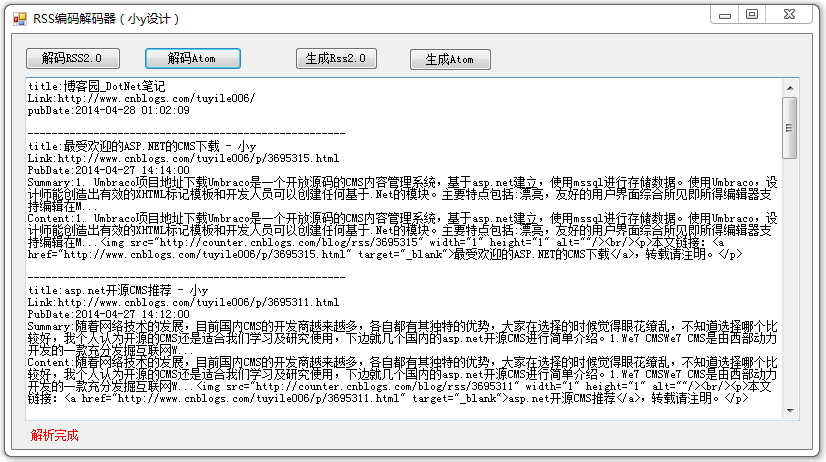Close the RSS编码解码器 window
The width and height of the screenshot is (826, 462).
point(789,15)
